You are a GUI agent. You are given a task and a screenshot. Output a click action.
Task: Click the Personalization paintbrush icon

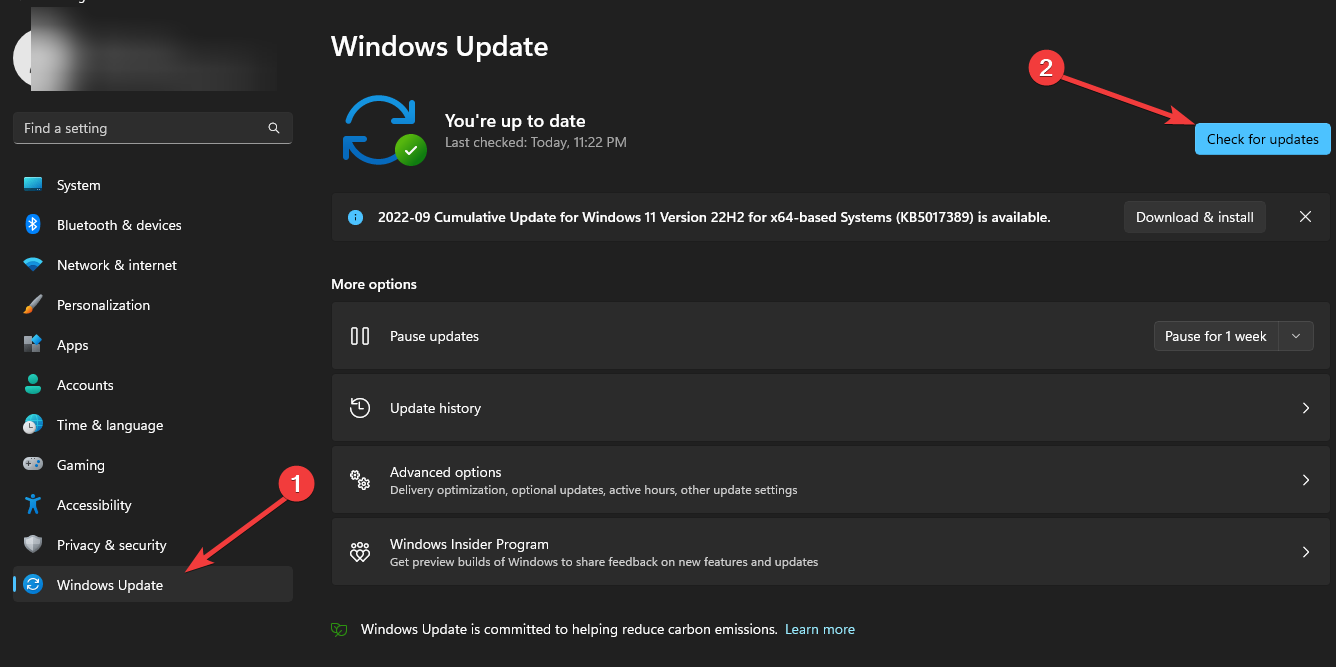[33, 305]
